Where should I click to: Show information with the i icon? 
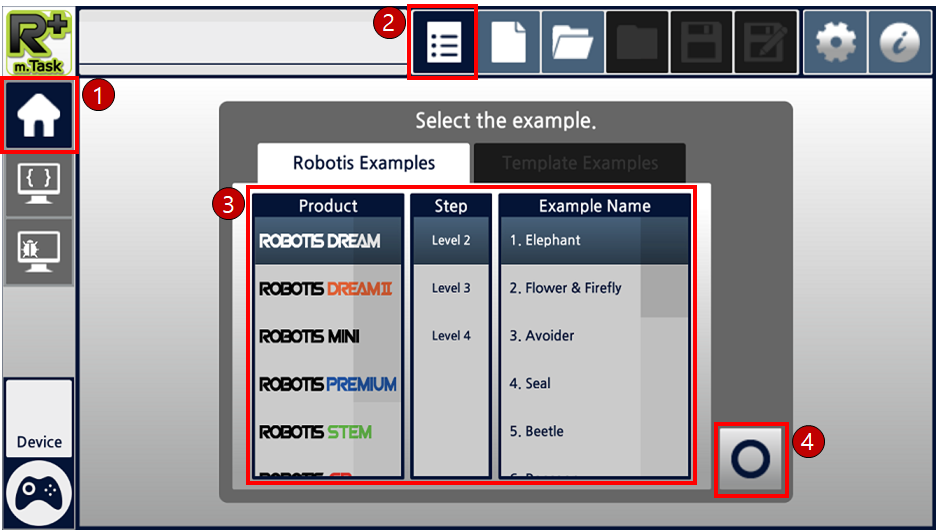(900, 42)
